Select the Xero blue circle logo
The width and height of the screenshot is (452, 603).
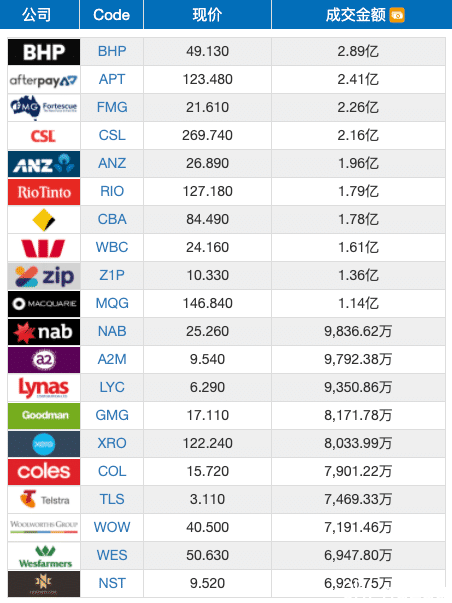click(x=44, y=444)
